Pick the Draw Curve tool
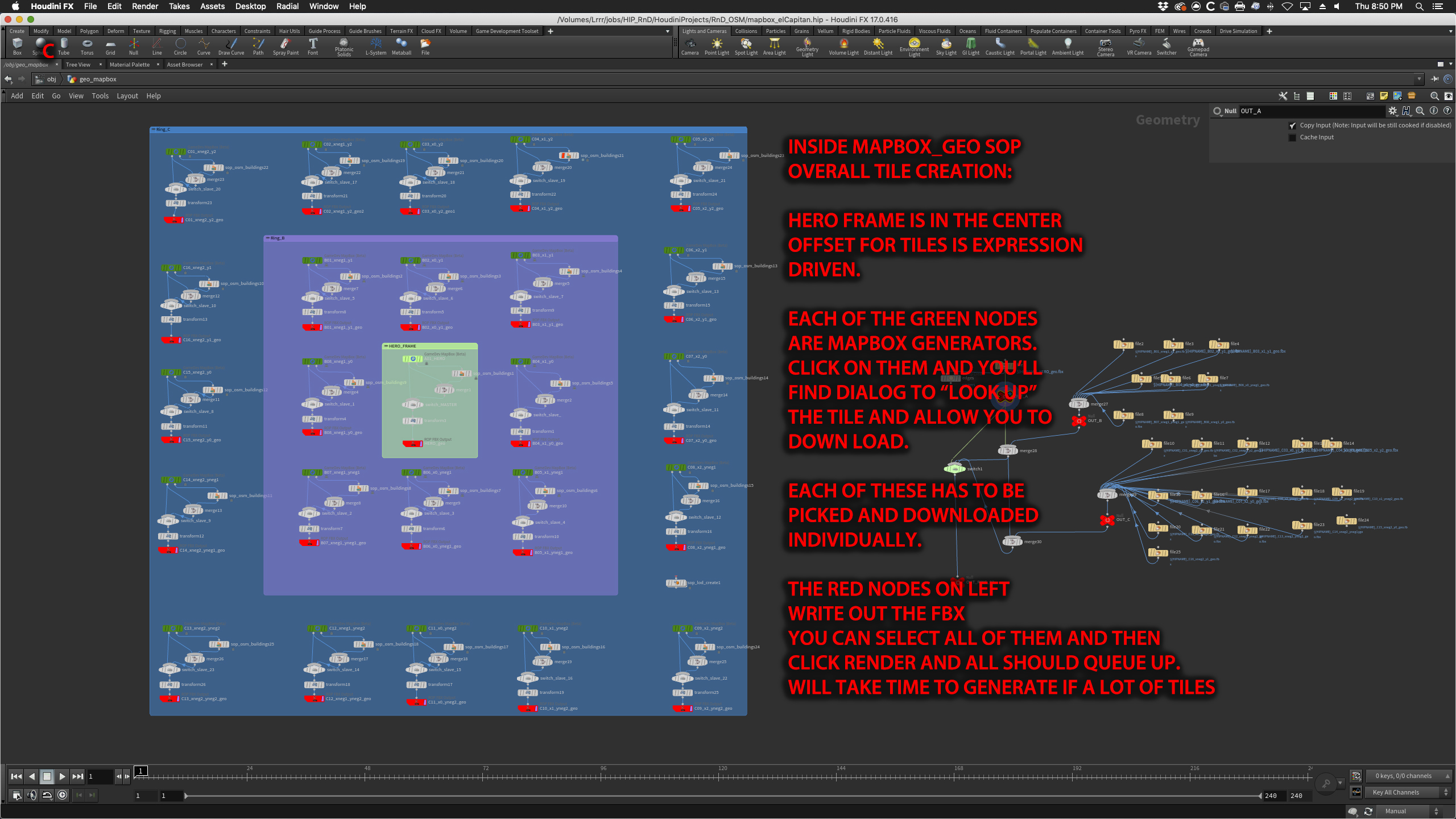The width and height of the screenshot is (1456, 819). (x=231, y=46)
